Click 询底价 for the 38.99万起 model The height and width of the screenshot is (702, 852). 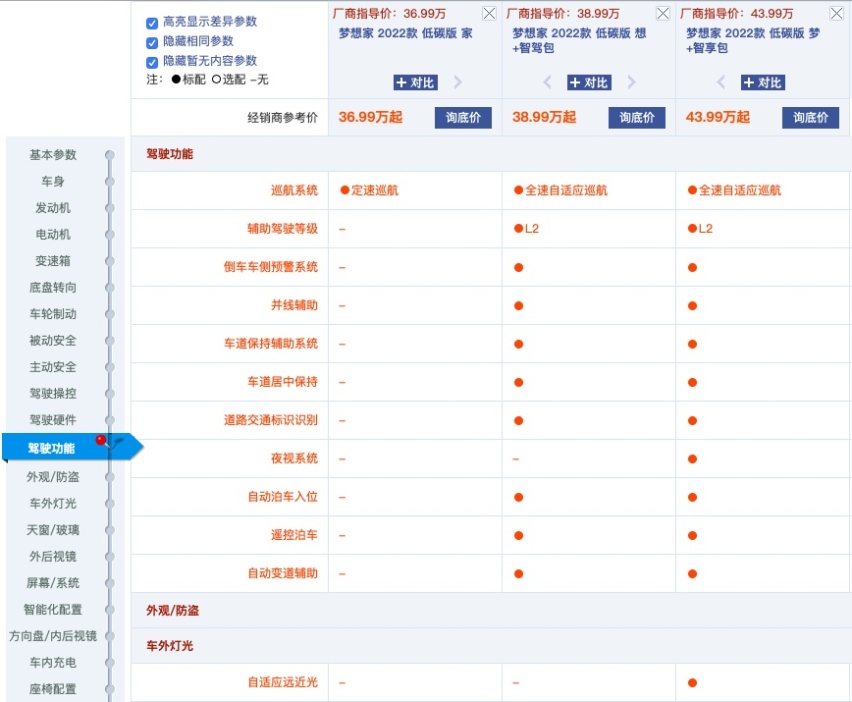pyautogui.click(x=637, y=117)
